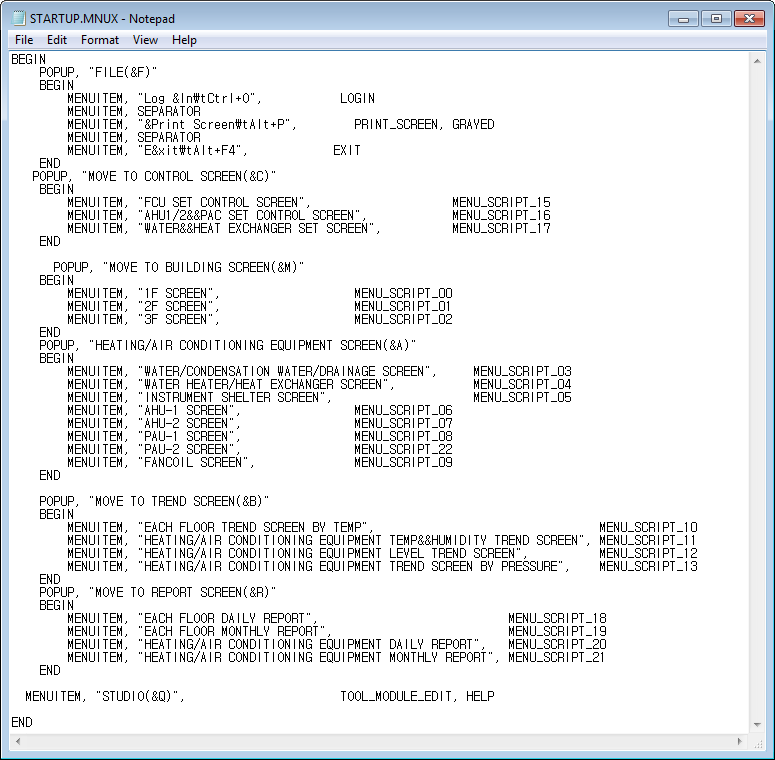Open the File menu
Viewport: 775px width, 760px height.
[24, 40]
